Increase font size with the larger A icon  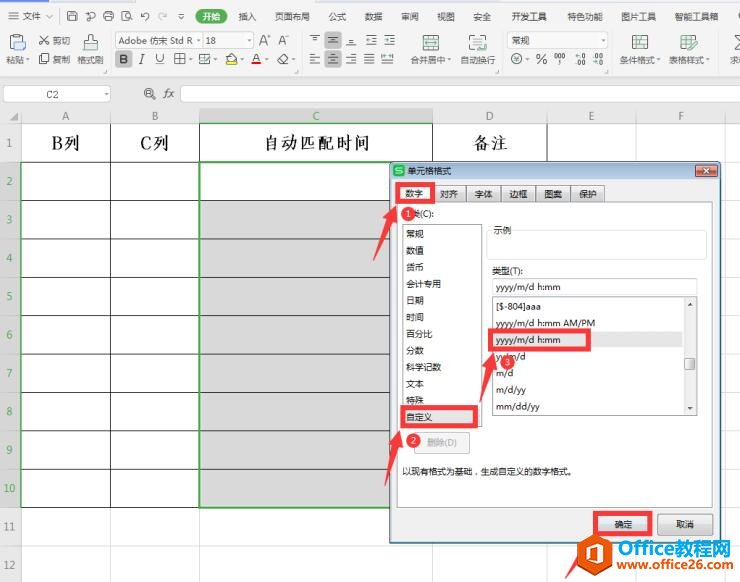pos(264,41)
